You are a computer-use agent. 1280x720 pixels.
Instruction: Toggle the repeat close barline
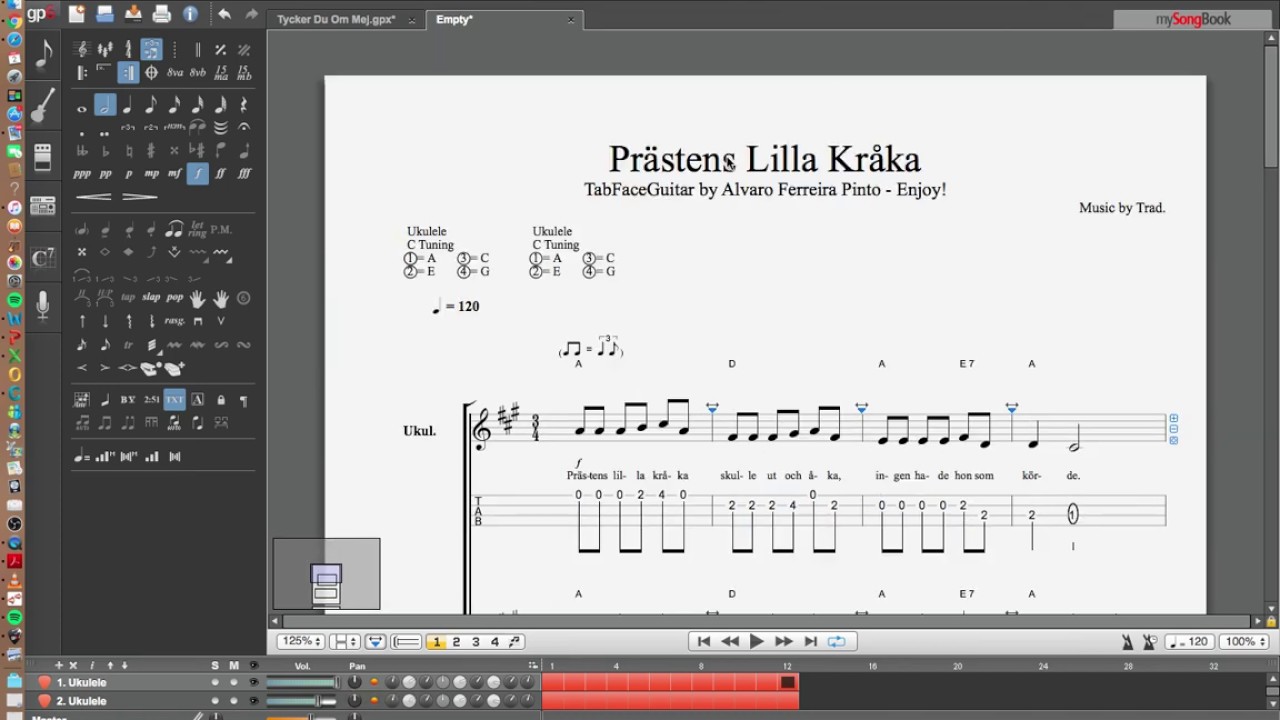128,72
